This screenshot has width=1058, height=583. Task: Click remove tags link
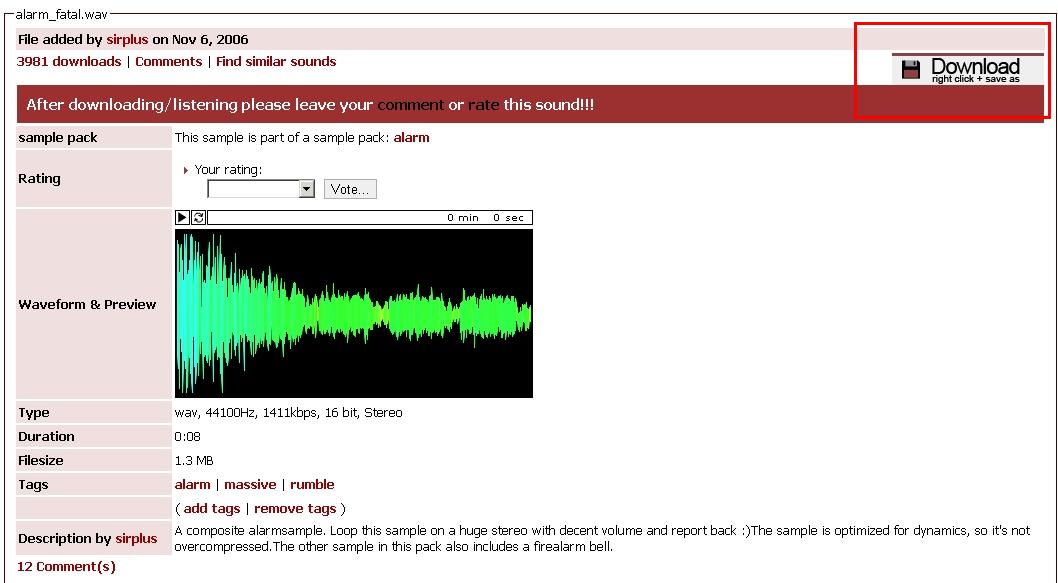[x=295, y=509]
